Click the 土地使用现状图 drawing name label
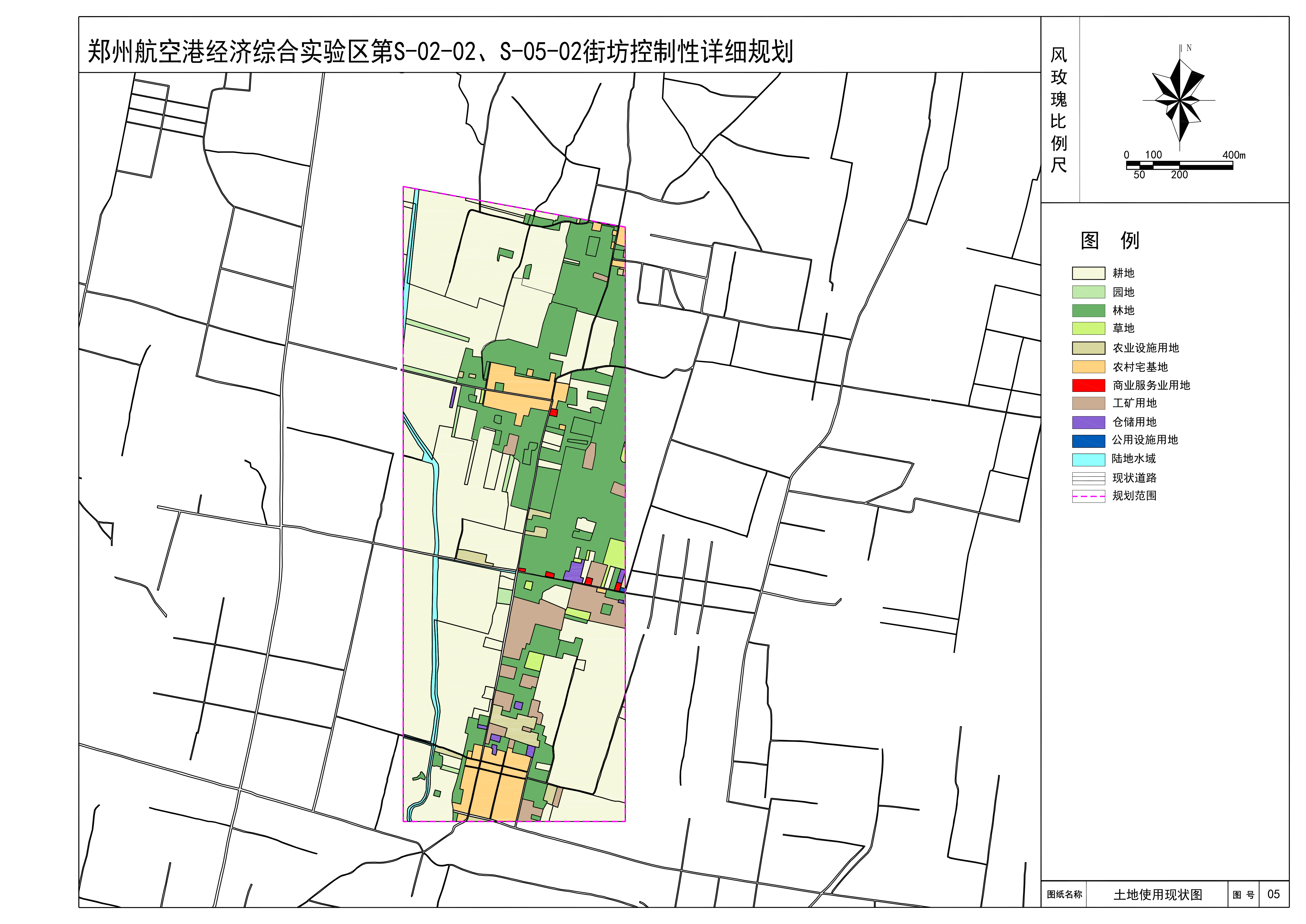The height and width of the screenshot is (924, 1306). tap(1158, 894)
